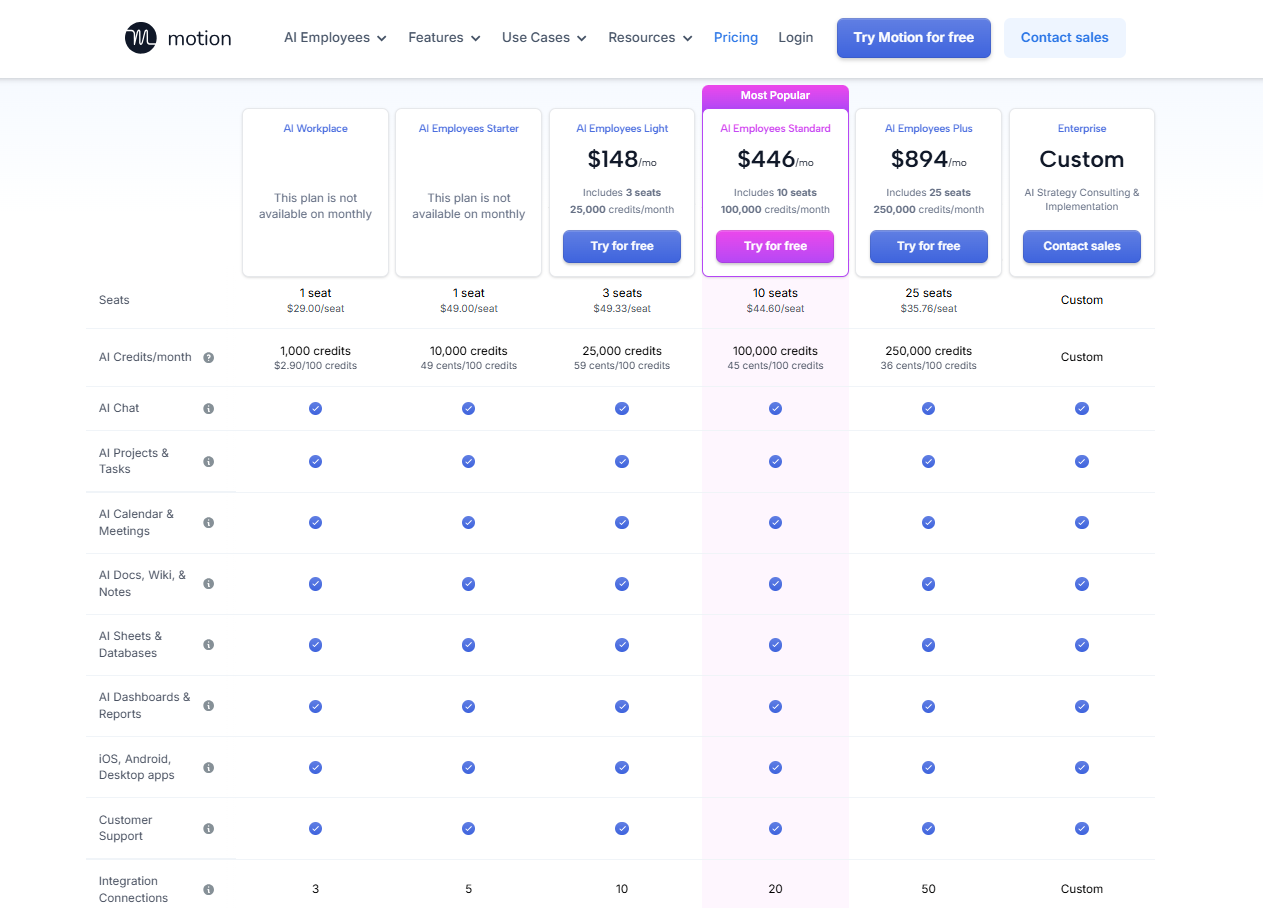
Task: Click the 'AI Strategy Consulting & Implementation' text
Action: tap(1082, 200)
